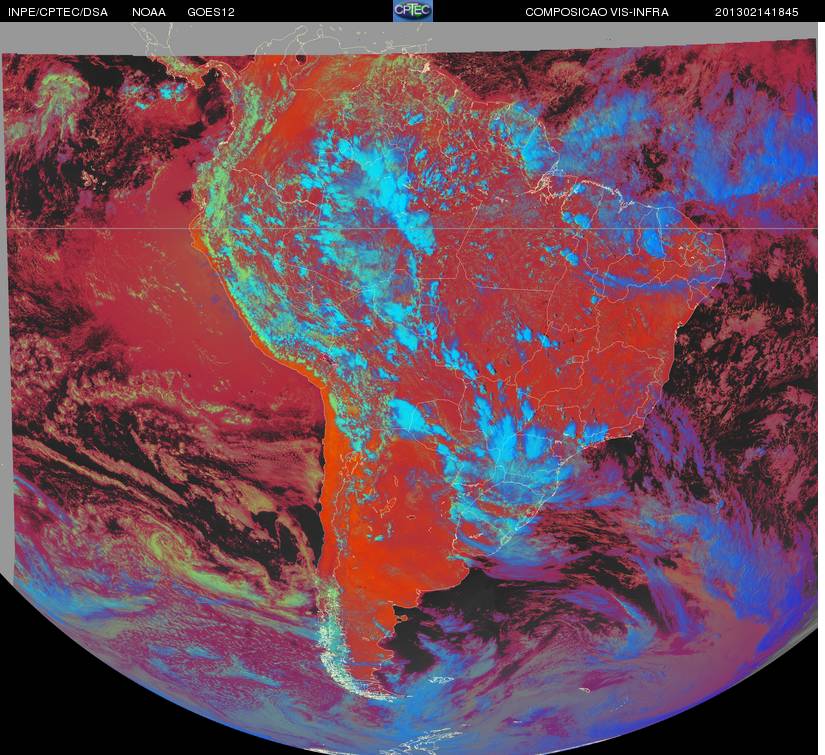Click the GOES12 satellite label
825x755 pixels.
(x=211, y=12)
